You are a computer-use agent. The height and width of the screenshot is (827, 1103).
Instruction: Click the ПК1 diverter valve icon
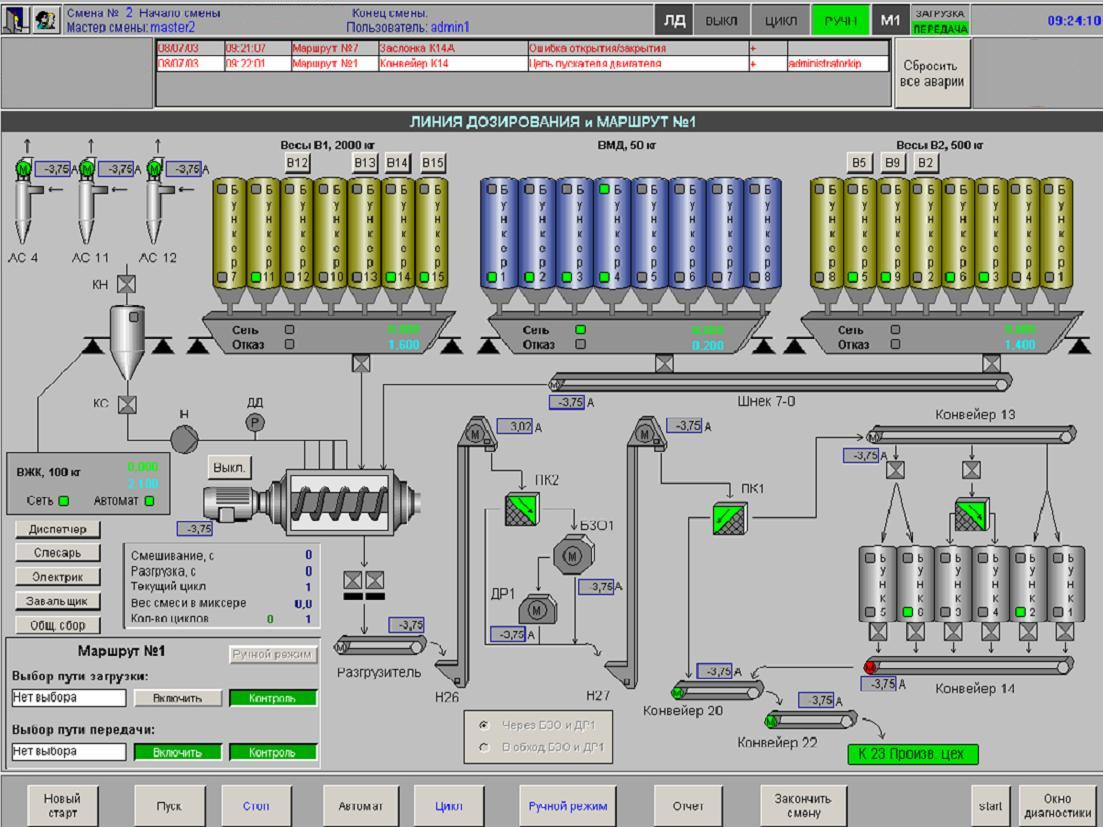[732, 518]
